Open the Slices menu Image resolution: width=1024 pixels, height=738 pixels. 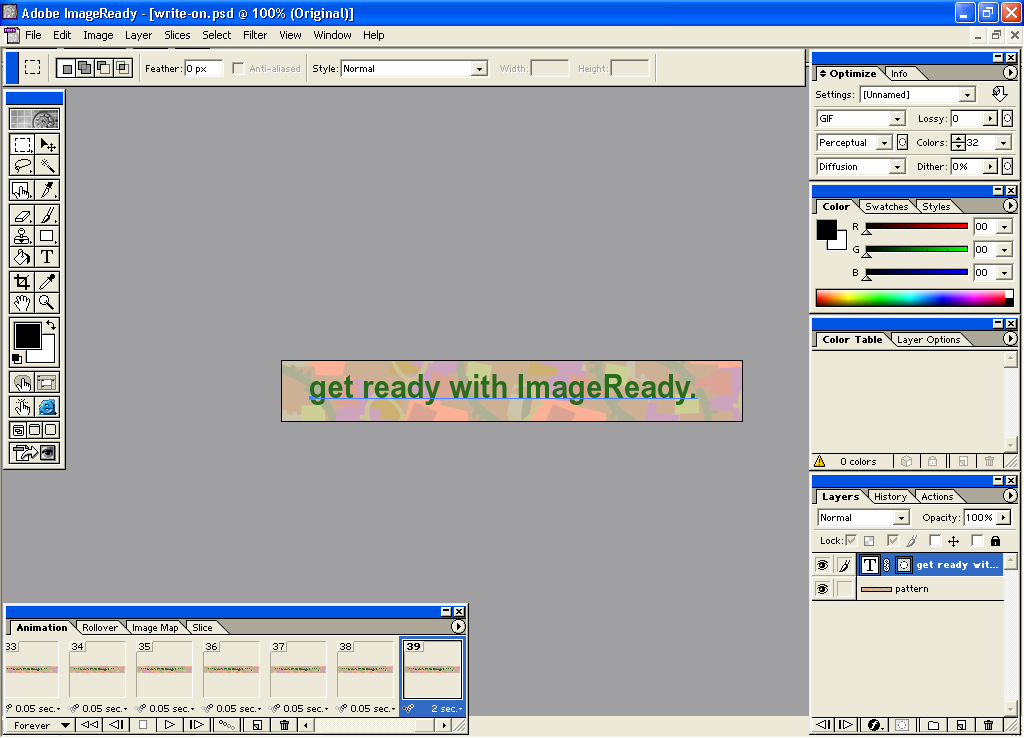177,35
